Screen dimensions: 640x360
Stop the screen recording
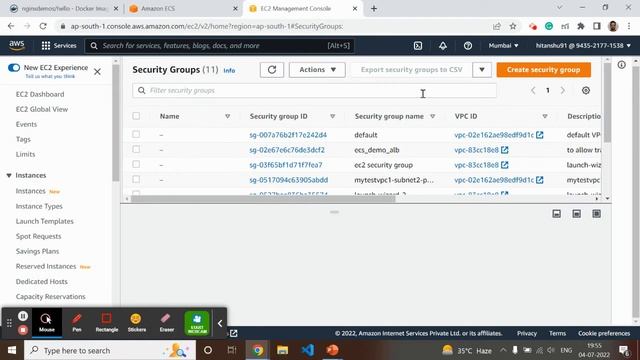pos(23,329)
